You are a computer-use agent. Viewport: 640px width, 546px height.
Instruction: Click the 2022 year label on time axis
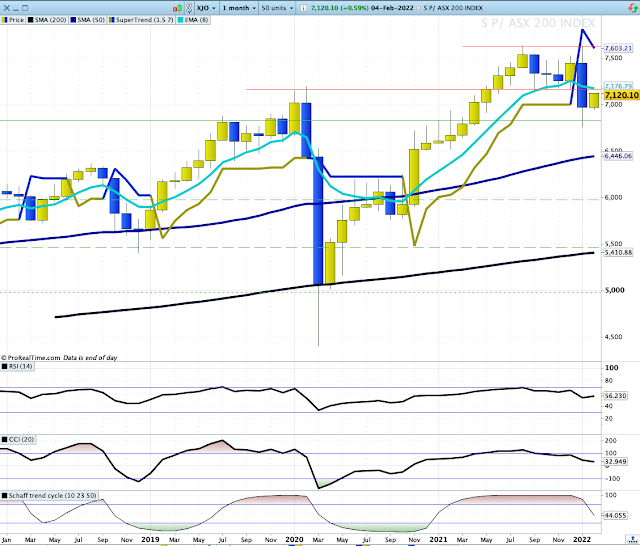pyautogui.click(x=582, y=539)
